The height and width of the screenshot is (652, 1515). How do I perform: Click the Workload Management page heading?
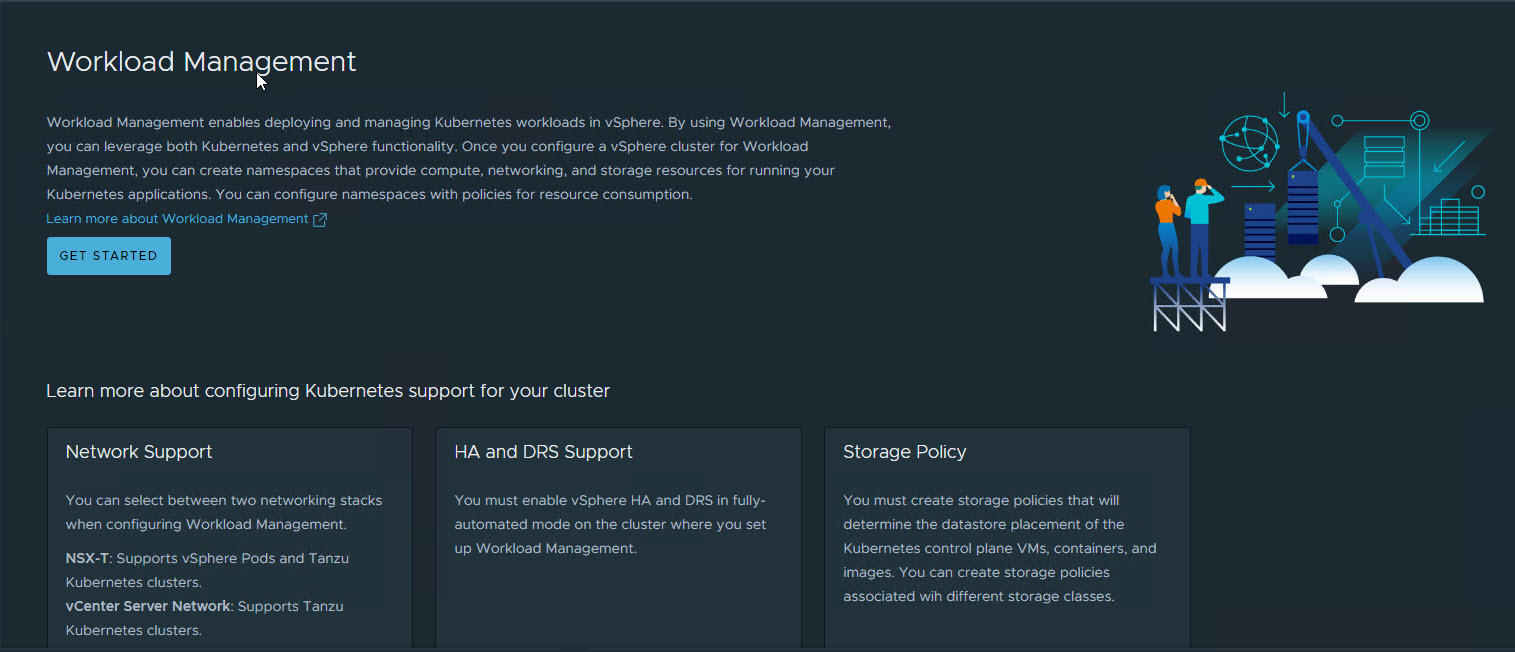(201, 62)
